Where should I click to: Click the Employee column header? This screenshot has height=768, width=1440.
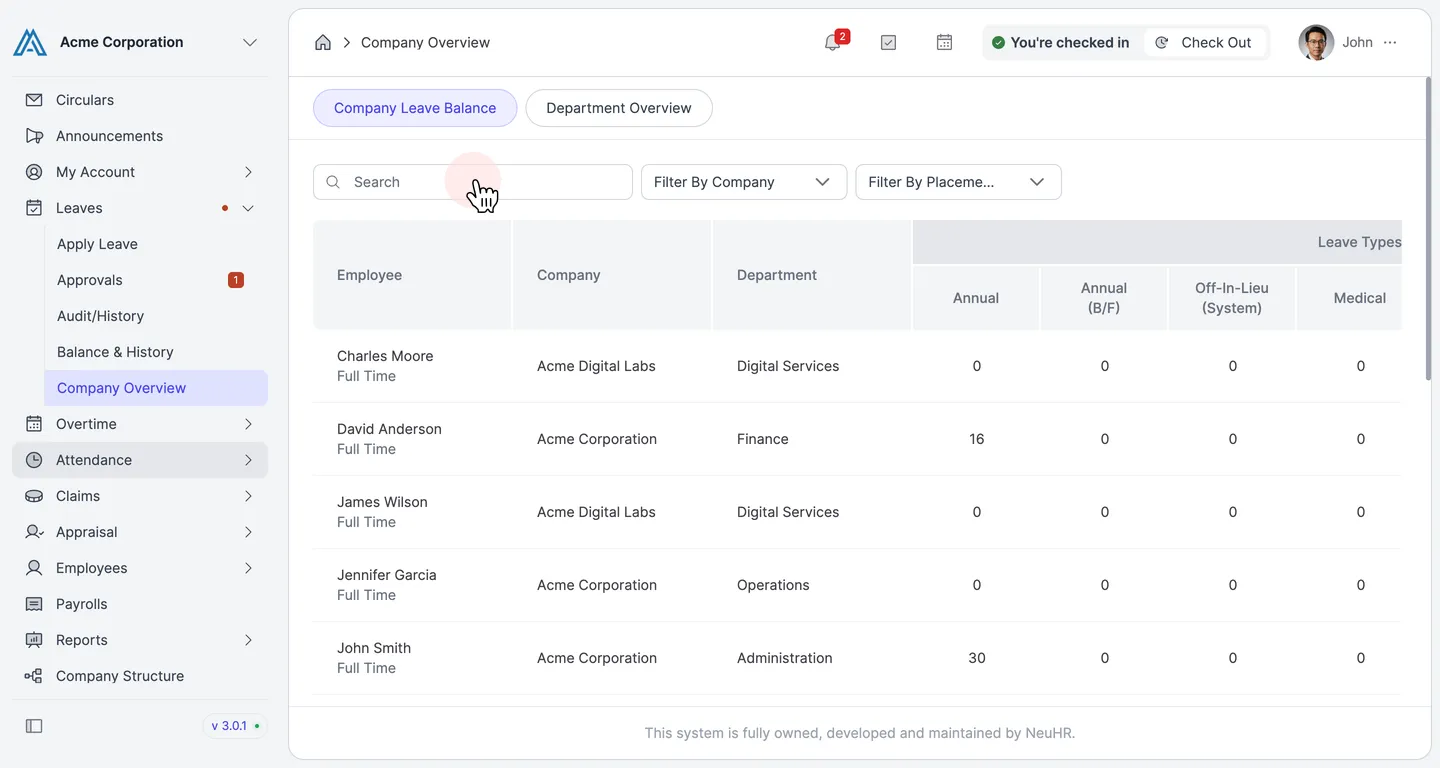click(412, 275)
